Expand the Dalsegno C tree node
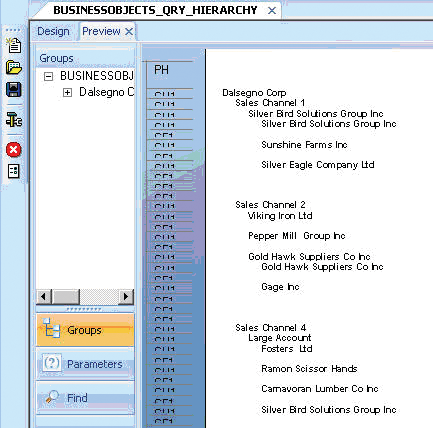Screen dimensions: 433x428 point(67,92)
